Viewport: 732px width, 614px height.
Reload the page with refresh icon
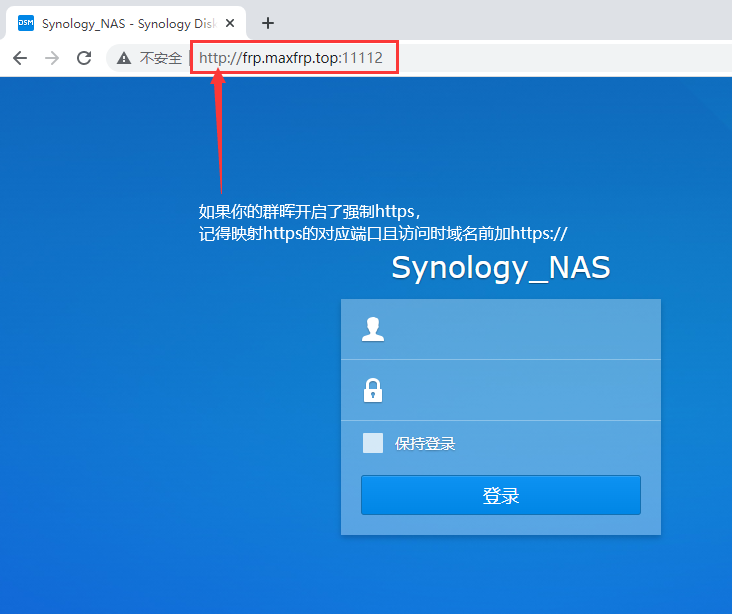tap(84, 58)
